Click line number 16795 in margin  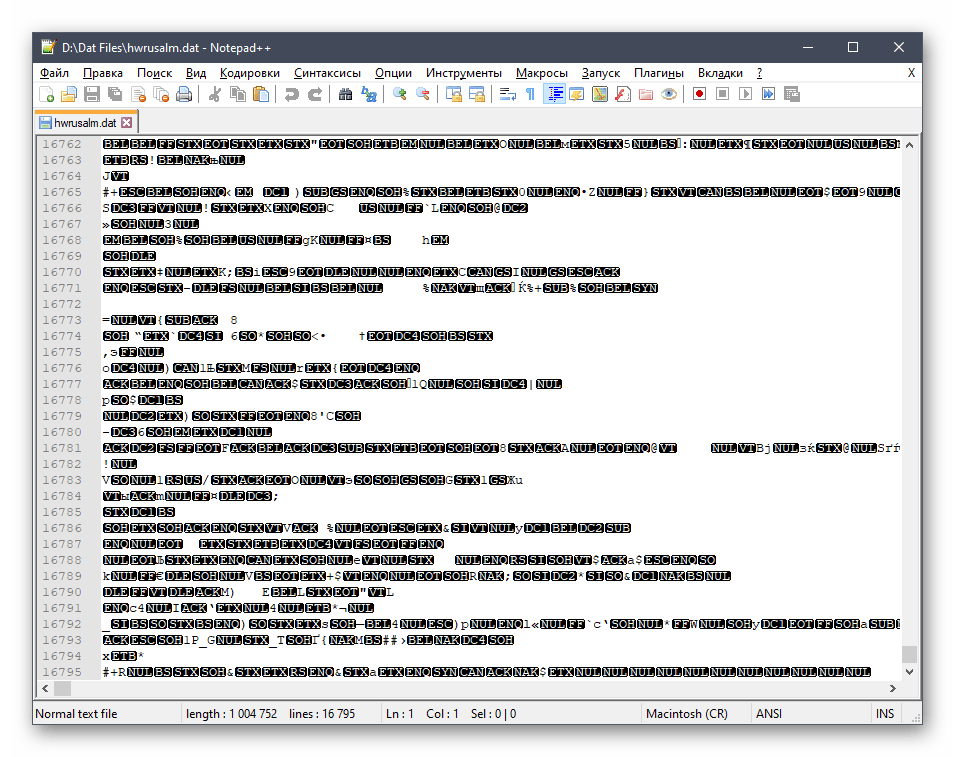tap(62, 672)
